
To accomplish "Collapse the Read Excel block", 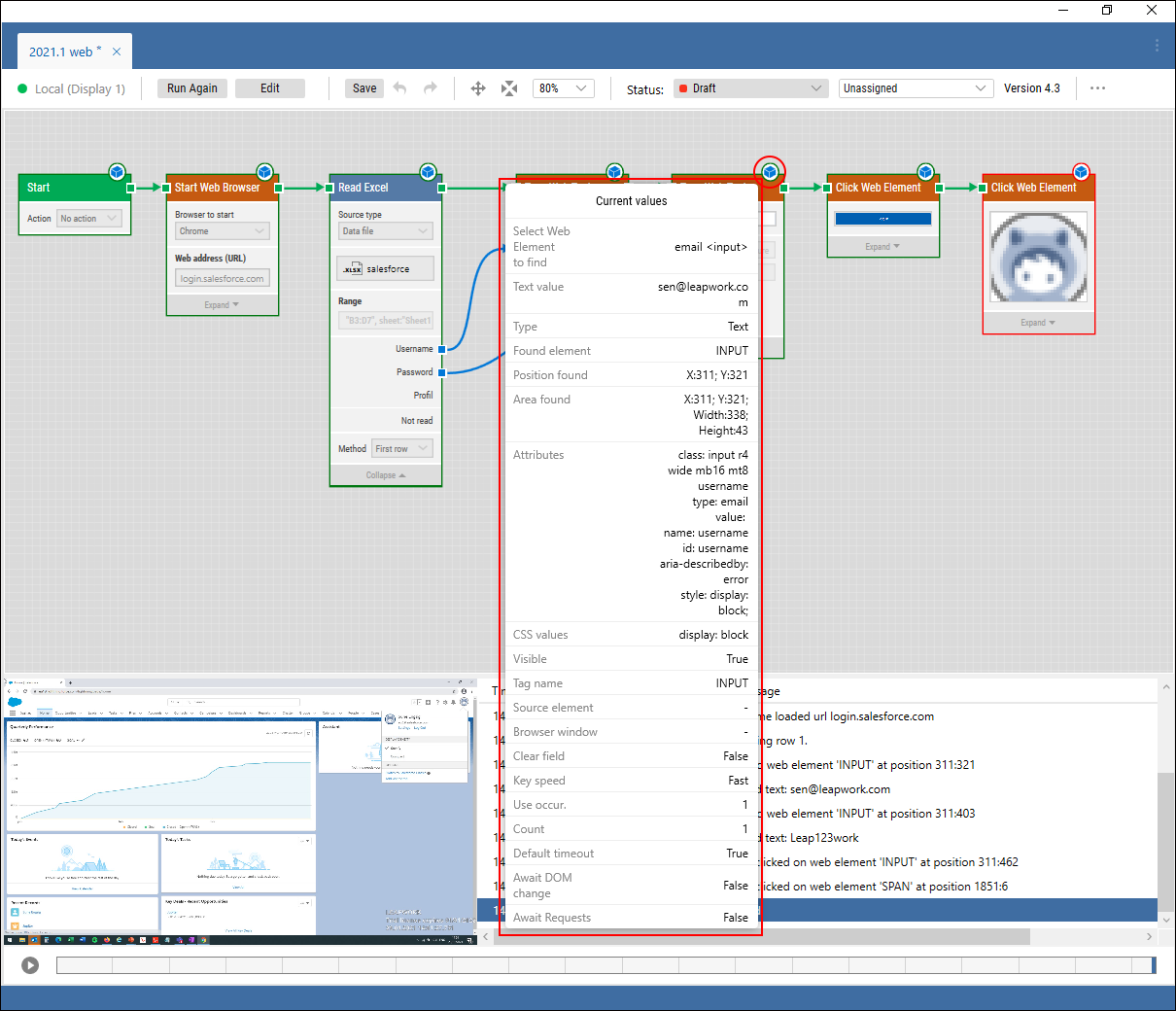I will coord(386,475).
